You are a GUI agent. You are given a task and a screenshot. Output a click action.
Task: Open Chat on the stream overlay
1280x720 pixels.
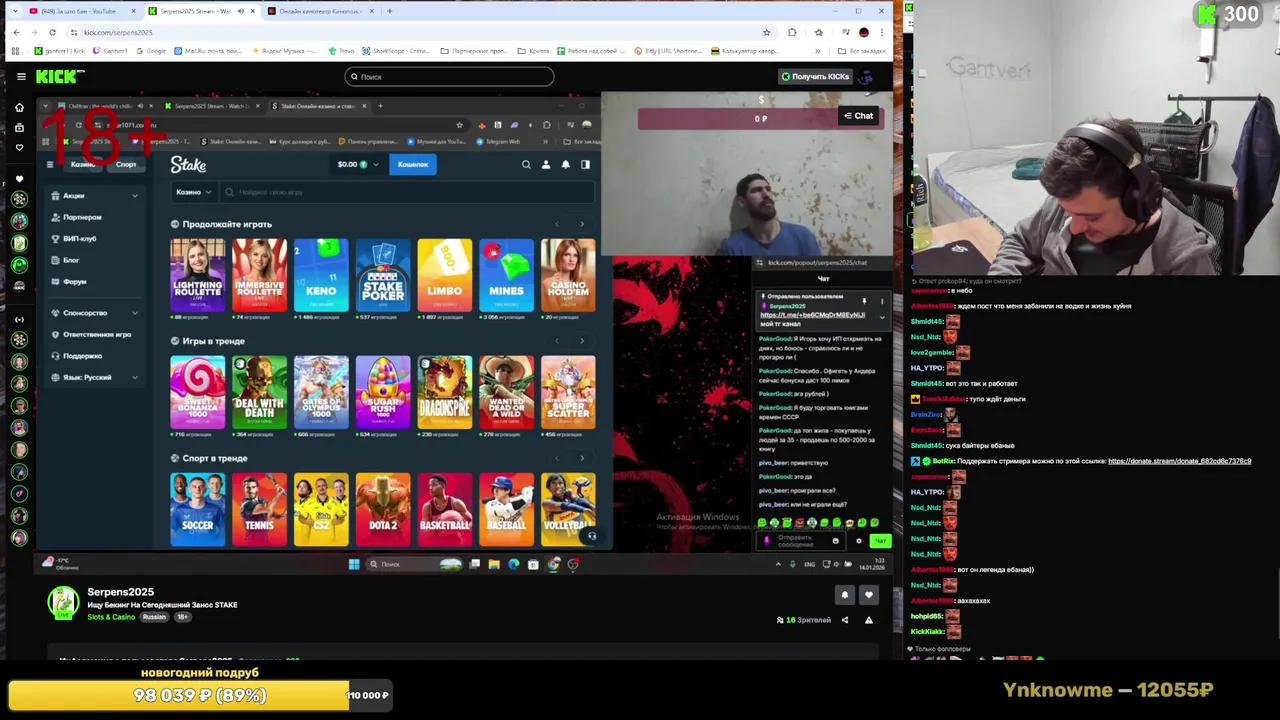(x=858, y=116)
